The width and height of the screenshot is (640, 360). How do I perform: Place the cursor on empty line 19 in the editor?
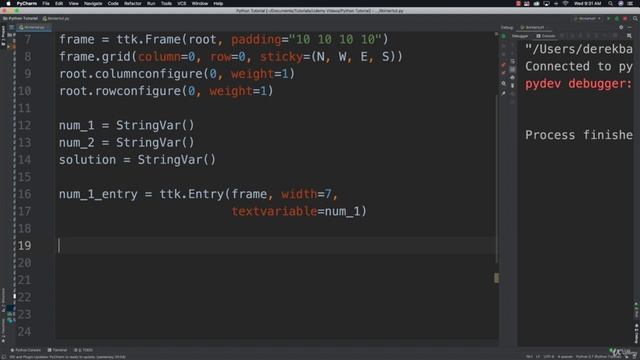tap(277, 245)
